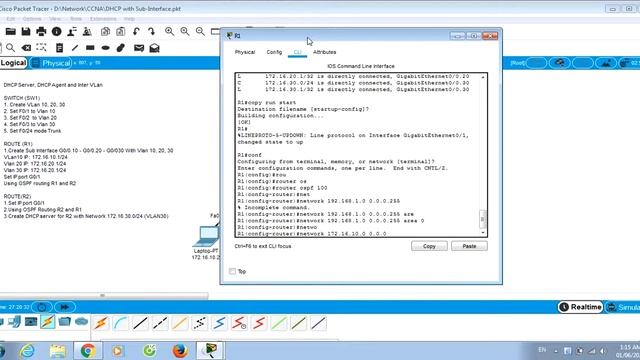Select the Draw Rectangle tool
640x360 pixels.
(90, 48)
